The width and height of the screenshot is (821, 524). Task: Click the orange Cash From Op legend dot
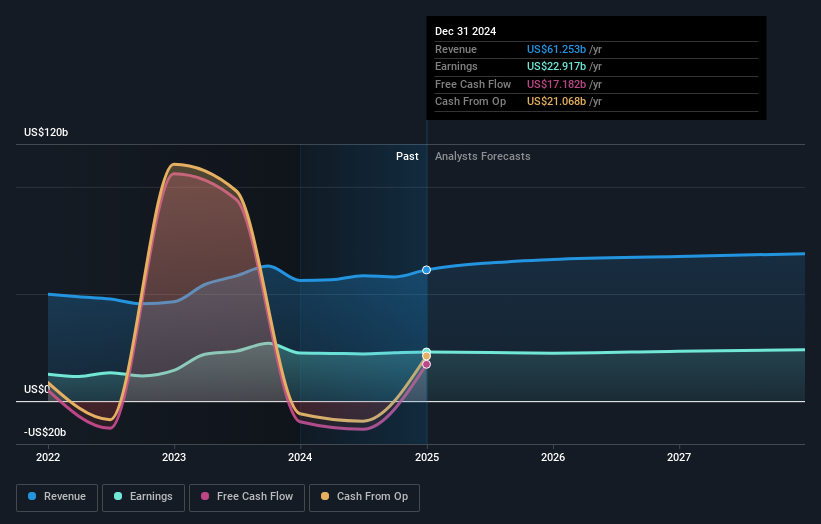tap(325, 496)
